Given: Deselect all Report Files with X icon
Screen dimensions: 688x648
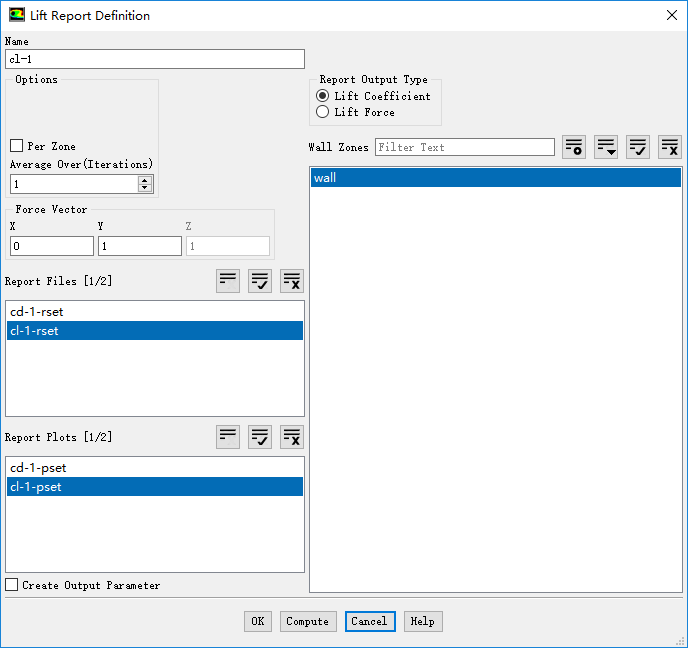Looking at the screenshot, I should click(x=292, y=281).
